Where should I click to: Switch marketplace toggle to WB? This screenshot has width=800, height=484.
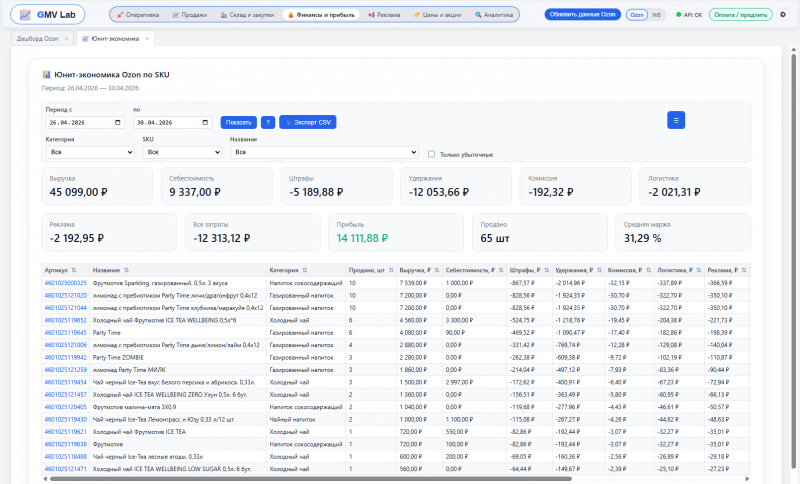656,15
